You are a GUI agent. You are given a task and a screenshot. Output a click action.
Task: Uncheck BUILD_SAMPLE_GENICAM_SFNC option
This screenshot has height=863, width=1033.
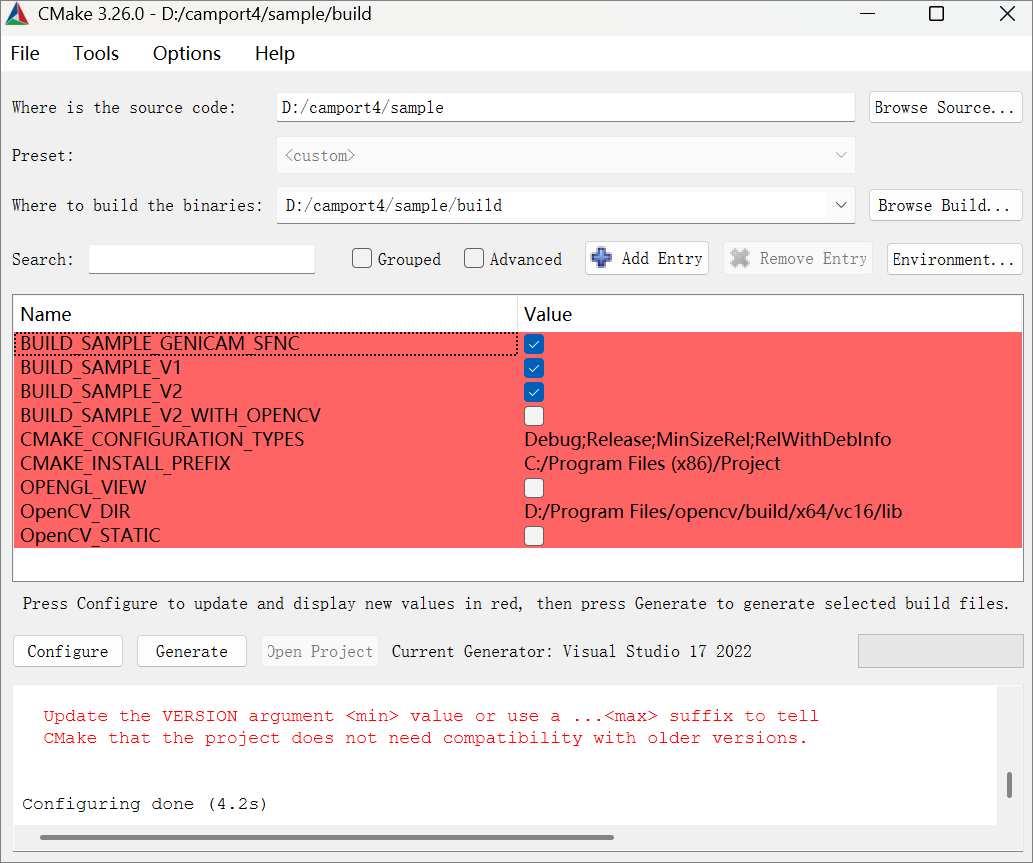pos(534,344)
